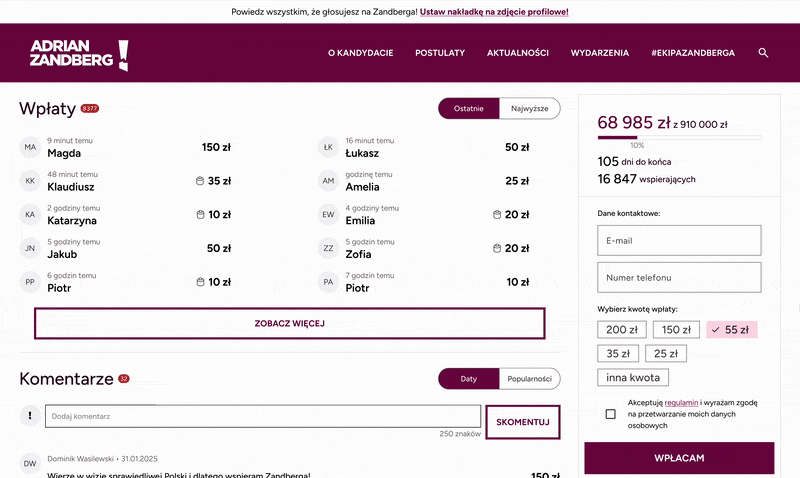Click recurring-payment icon beside Piotr's 10 zł, six hours ago
The width and height of the screenshot is (800, 478).
201,282
